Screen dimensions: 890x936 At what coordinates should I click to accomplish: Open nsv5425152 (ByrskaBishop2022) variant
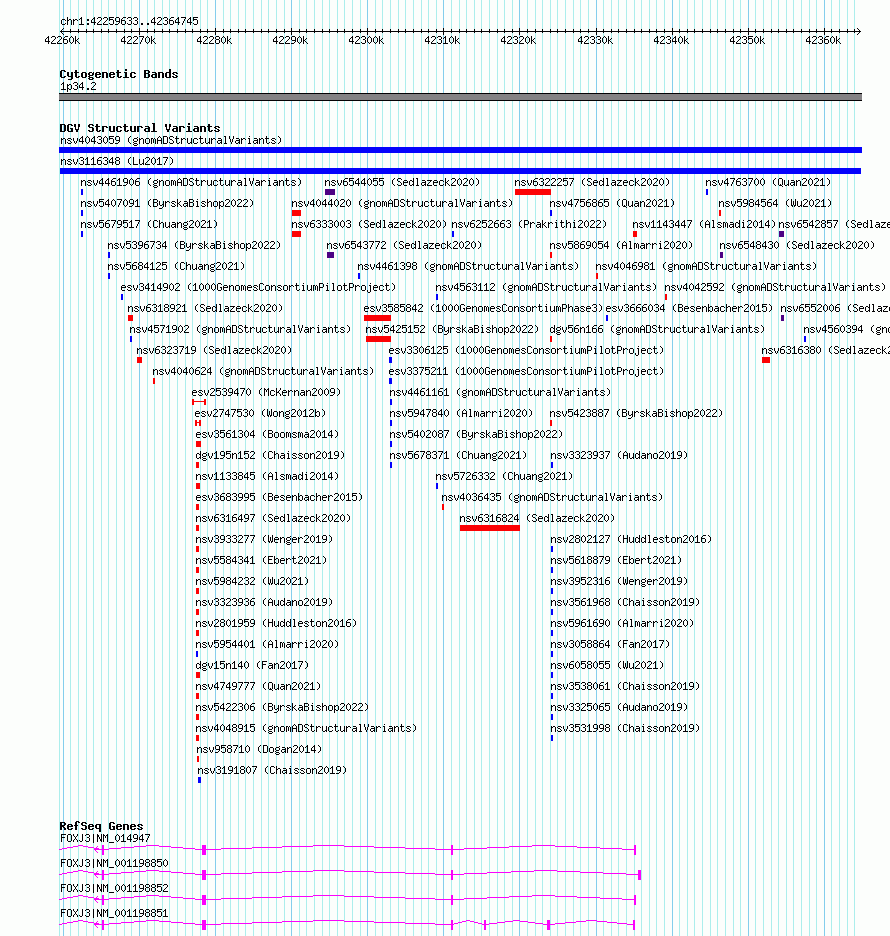(x=452, y=329)
